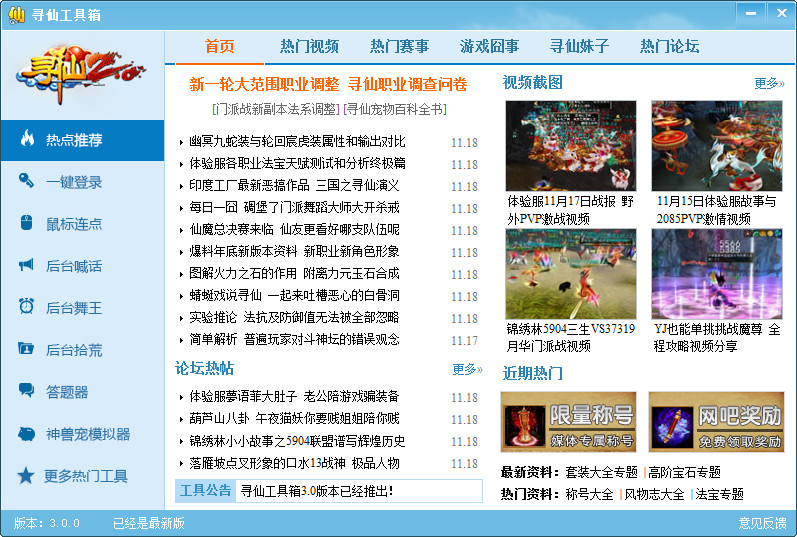Click the 已经是最新版 status text
The image size is (797, 537).
pos(148,523)
